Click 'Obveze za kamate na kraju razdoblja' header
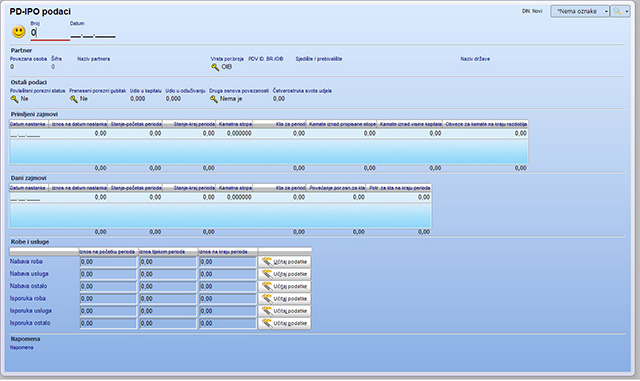 pyautogui.click(x=485, y=124)
